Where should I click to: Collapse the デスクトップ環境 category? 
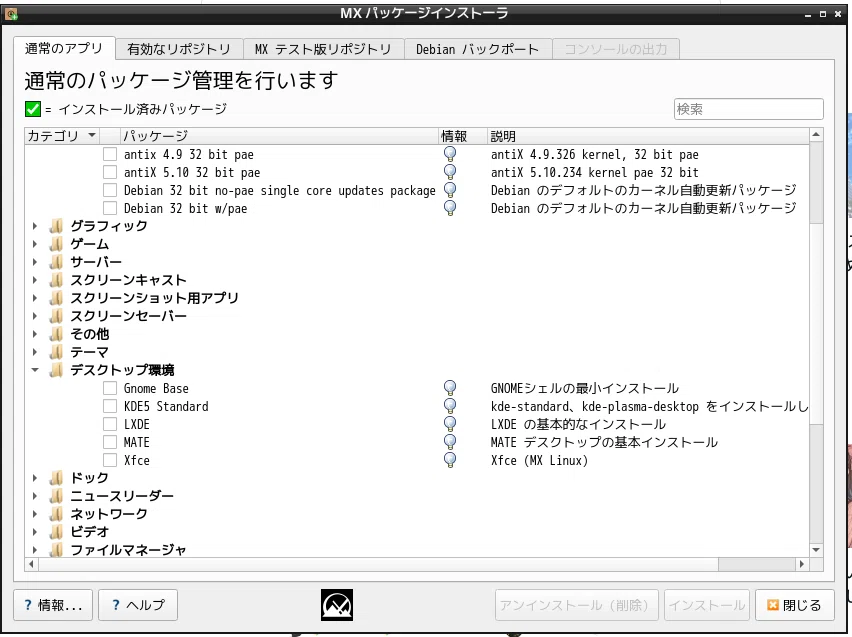(x=35, y=370)
